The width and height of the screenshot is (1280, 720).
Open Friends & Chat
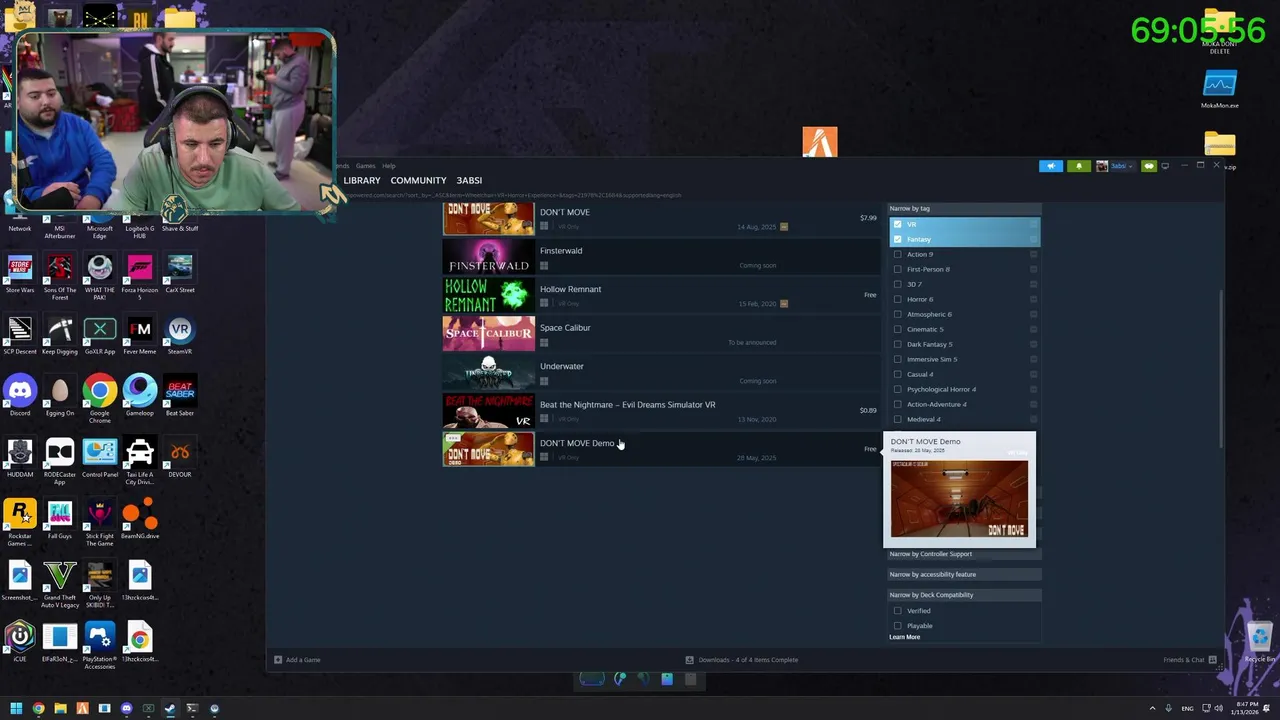(1189, 660)
